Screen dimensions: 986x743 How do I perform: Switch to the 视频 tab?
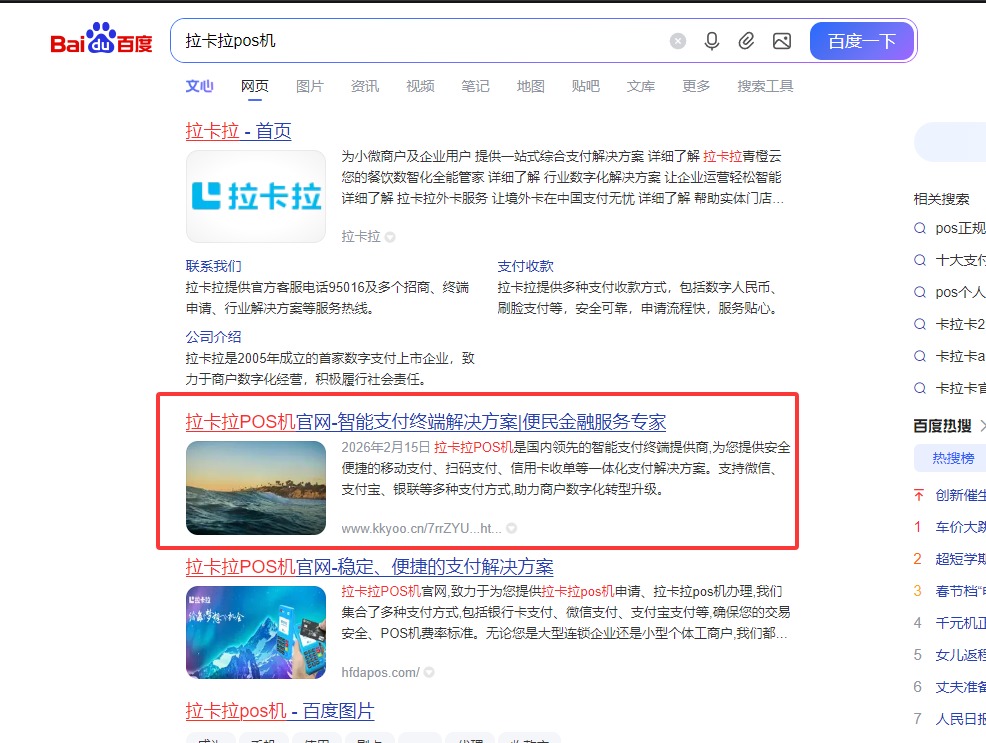coord(420,86)
